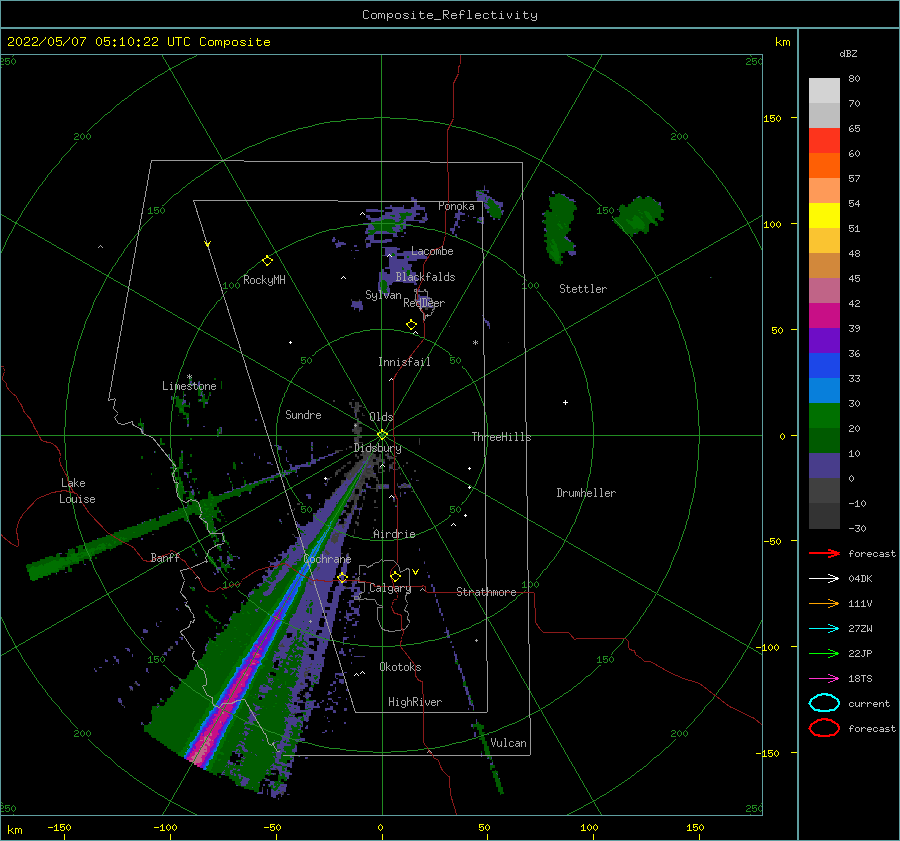Click the Calgary city label
900x841 pixels.
pos(390,588)
